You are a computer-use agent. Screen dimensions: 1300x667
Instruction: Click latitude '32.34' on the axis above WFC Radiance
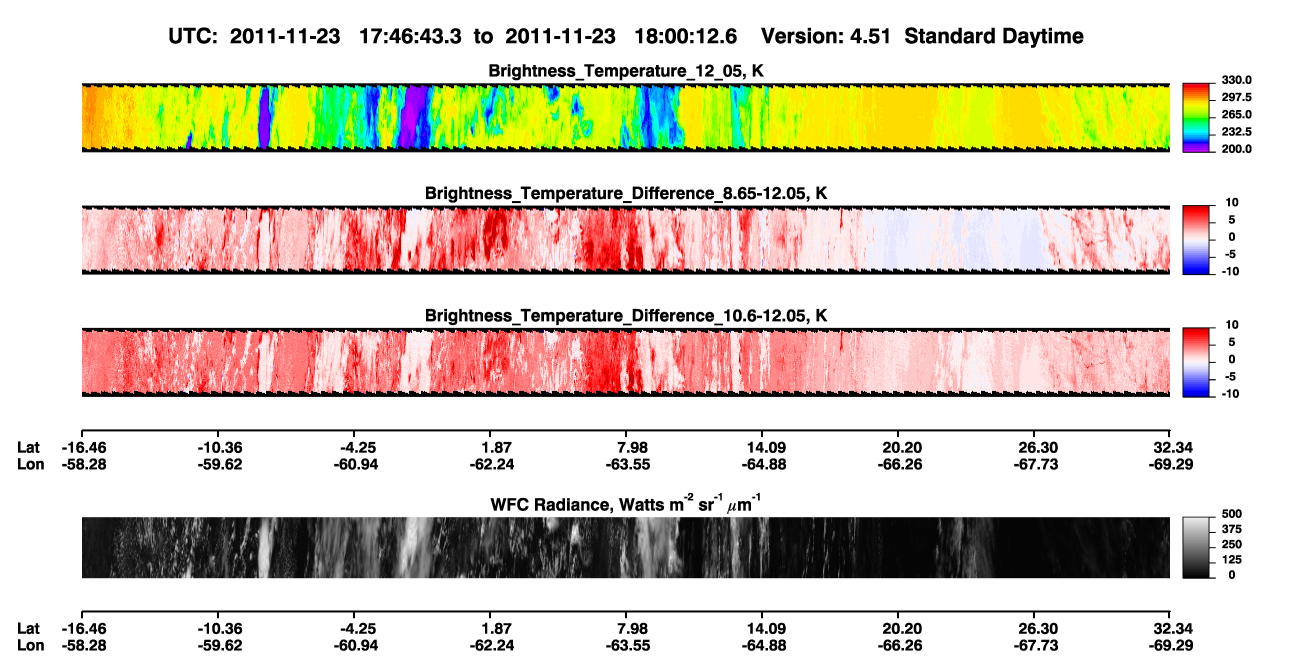pyautogui.click(x=1171, y=447)
